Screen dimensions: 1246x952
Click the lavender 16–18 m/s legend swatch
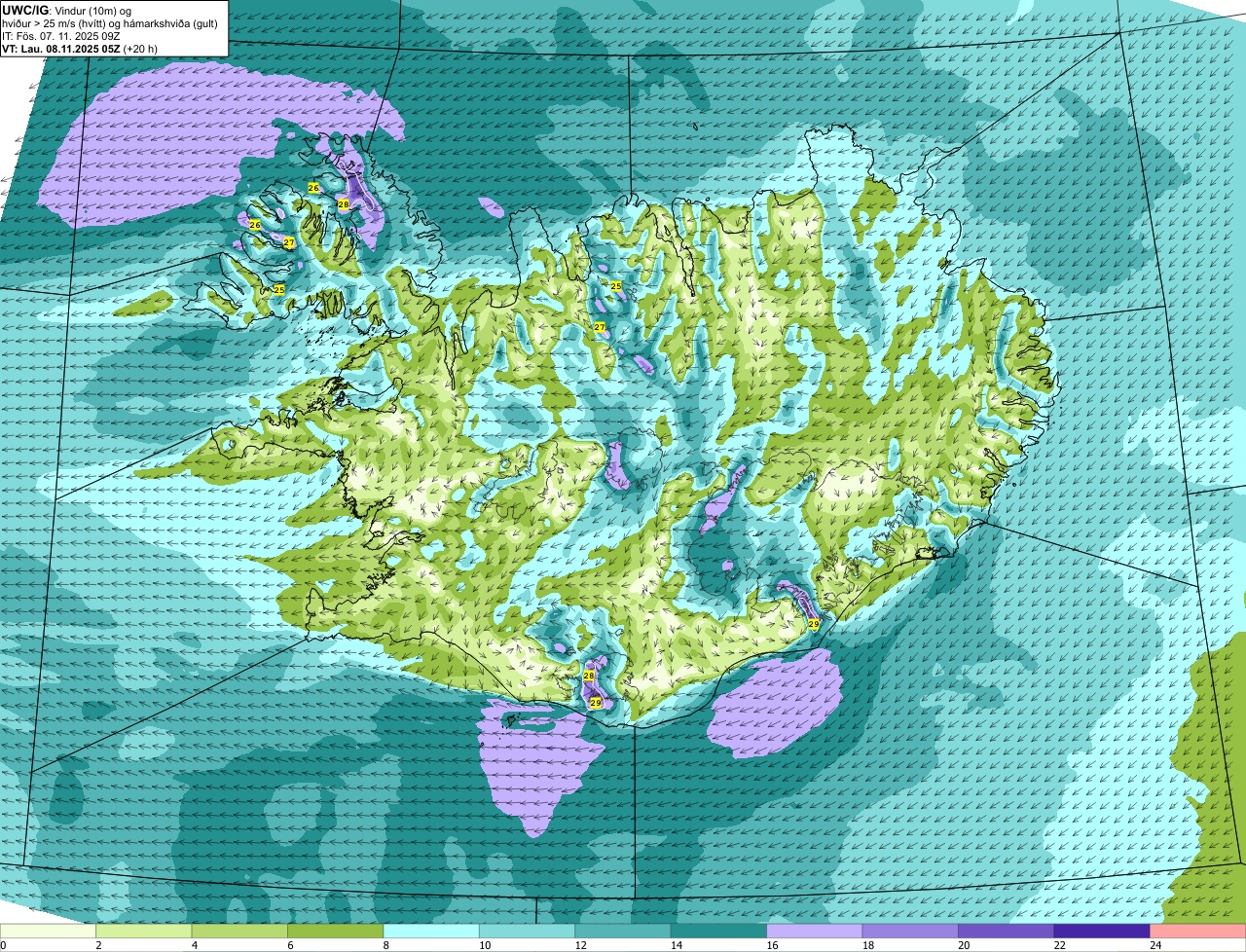coord(816,931)
